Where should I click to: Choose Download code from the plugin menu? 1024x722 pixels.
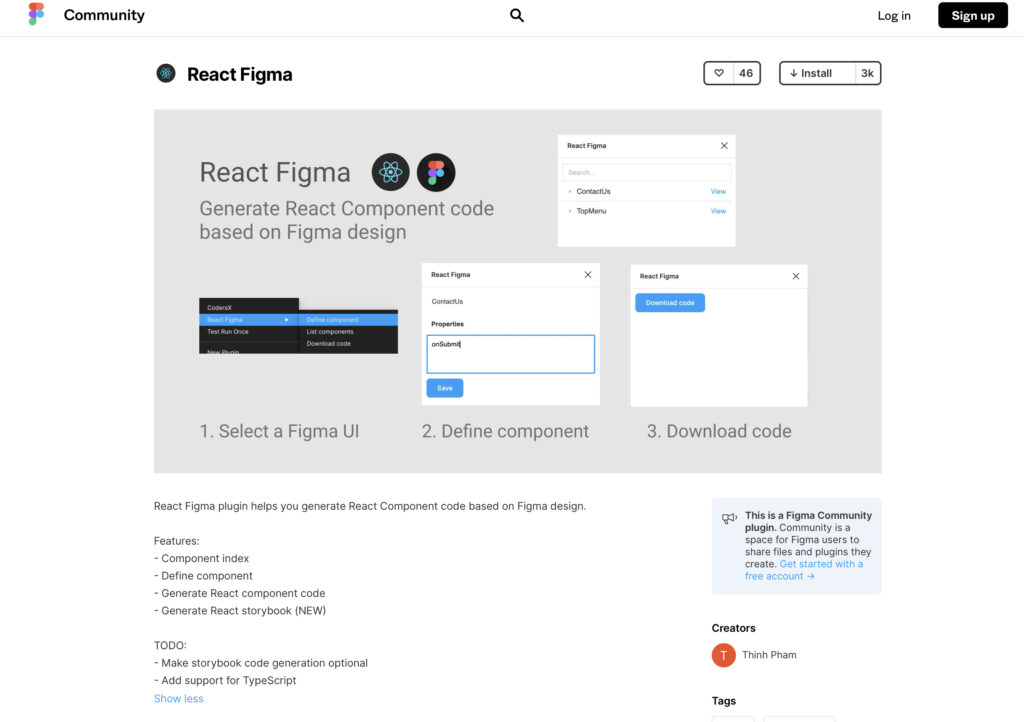tap(328, 343)
